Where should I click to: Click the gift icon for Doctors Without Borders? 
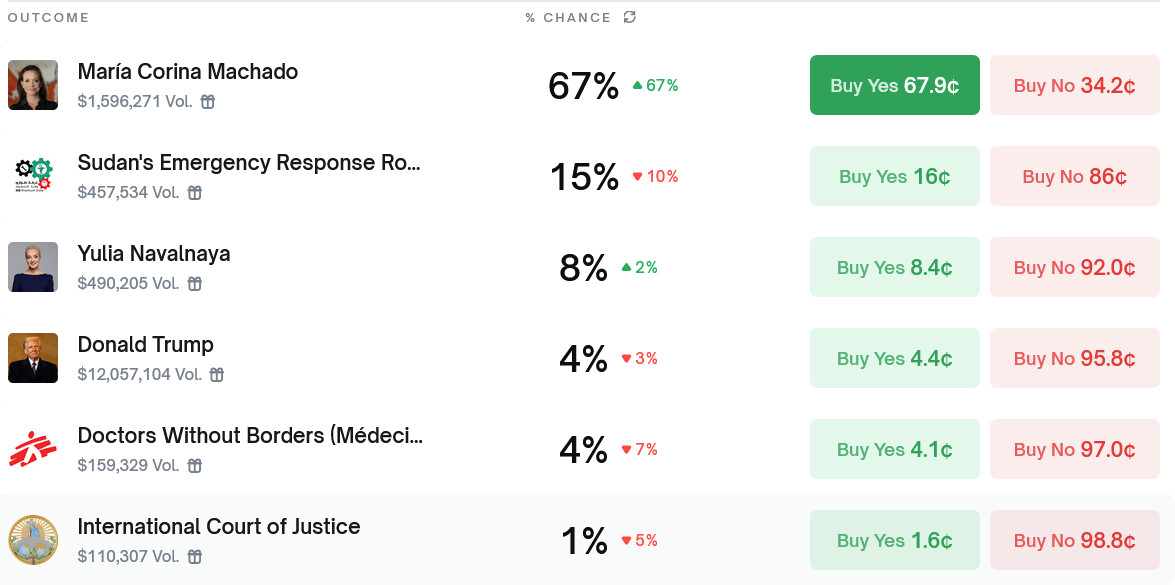(195, 466)
